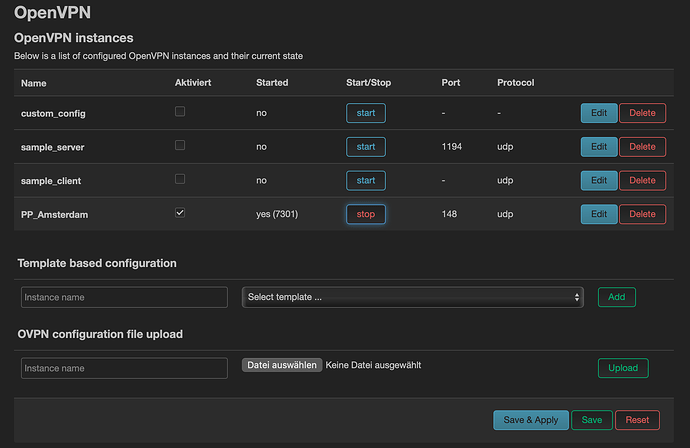
Task: Tick the sample_server Aktiviert checkbox
Action: click(x=180, y=146)
